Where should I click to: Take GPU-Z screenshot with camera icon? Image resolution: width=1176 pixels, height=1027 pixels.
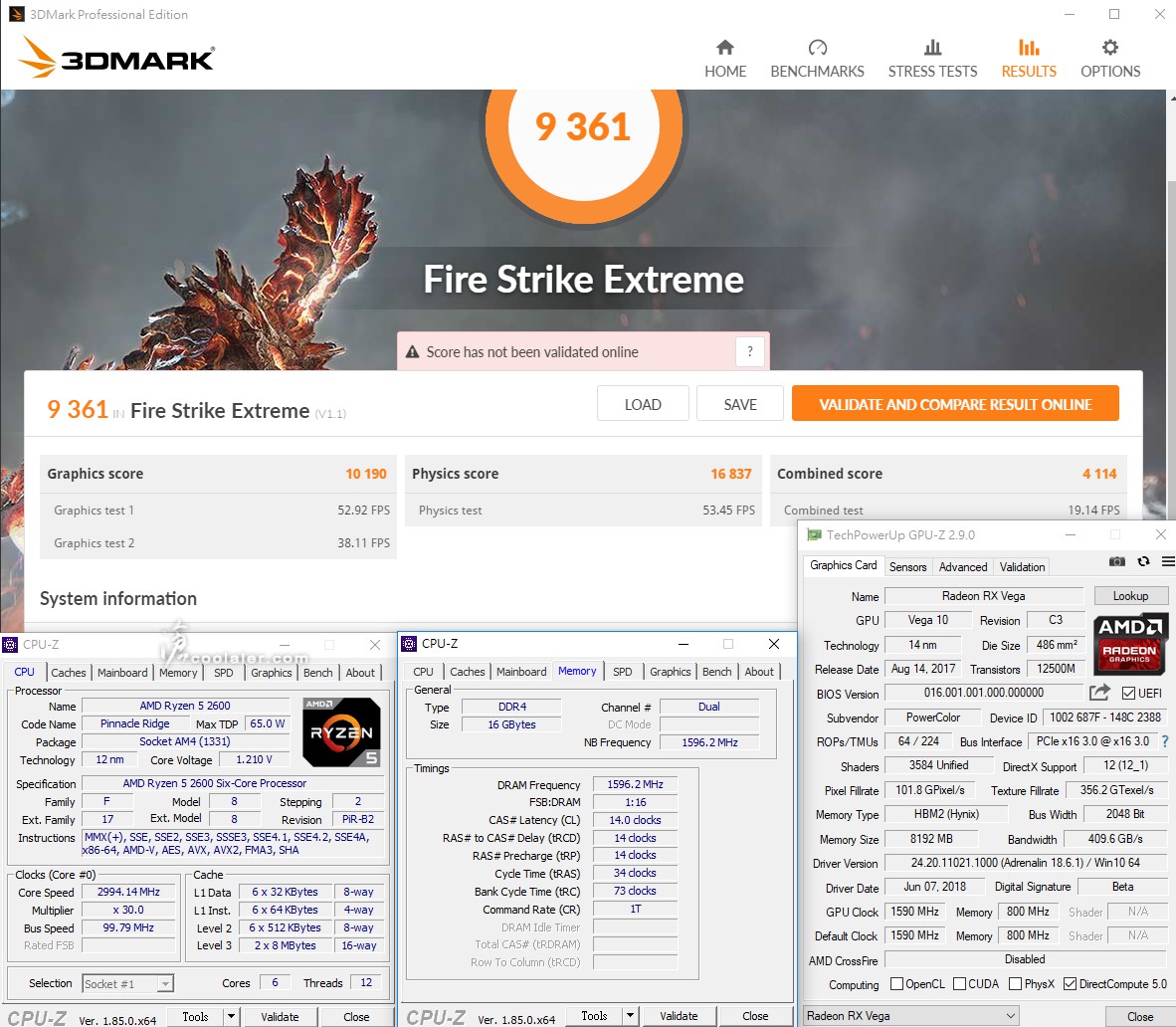click(1116, 562)
